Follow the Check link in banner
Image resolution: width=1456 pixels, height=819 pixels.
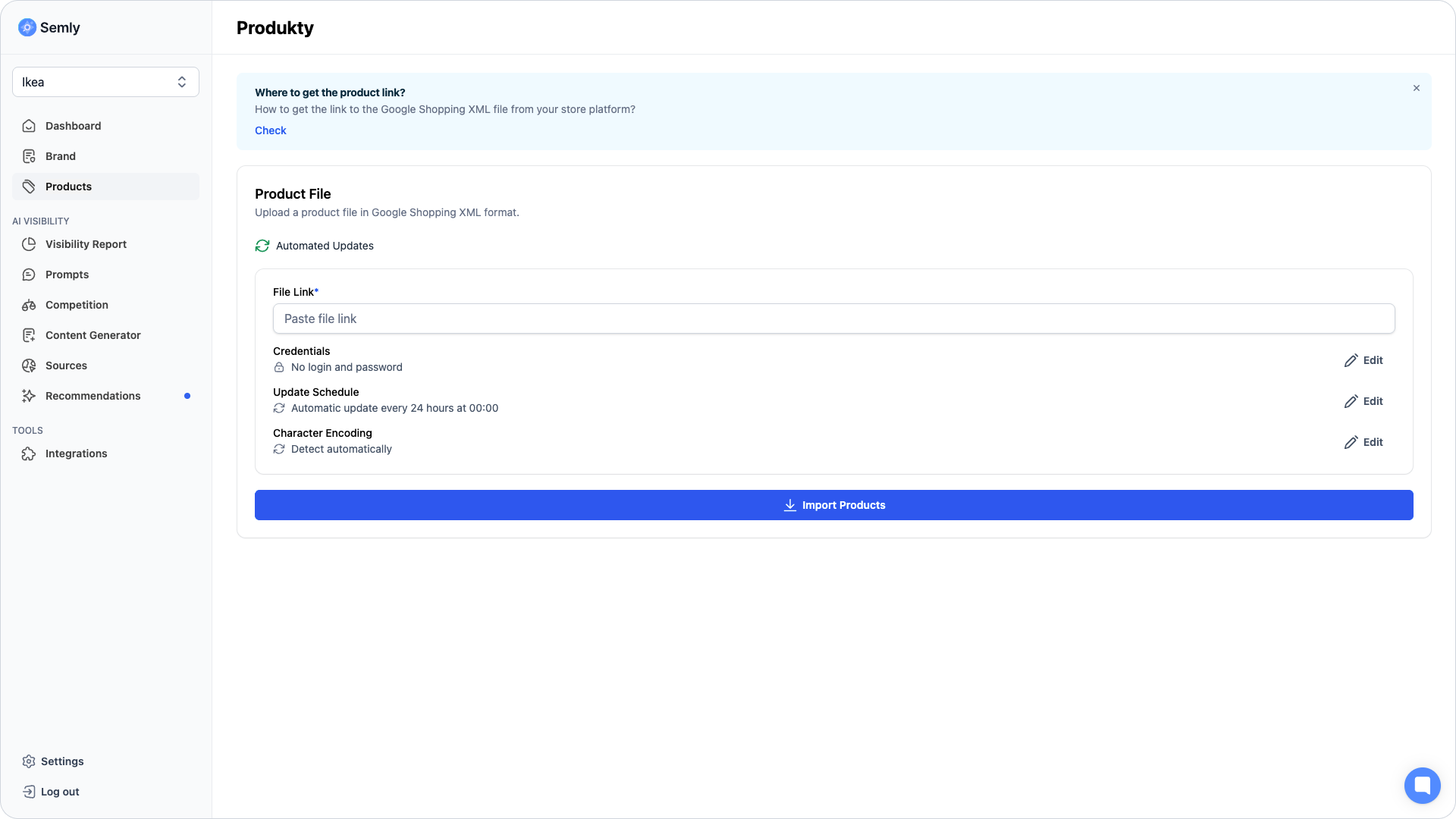pyautogui.click(x=270, y=130)
